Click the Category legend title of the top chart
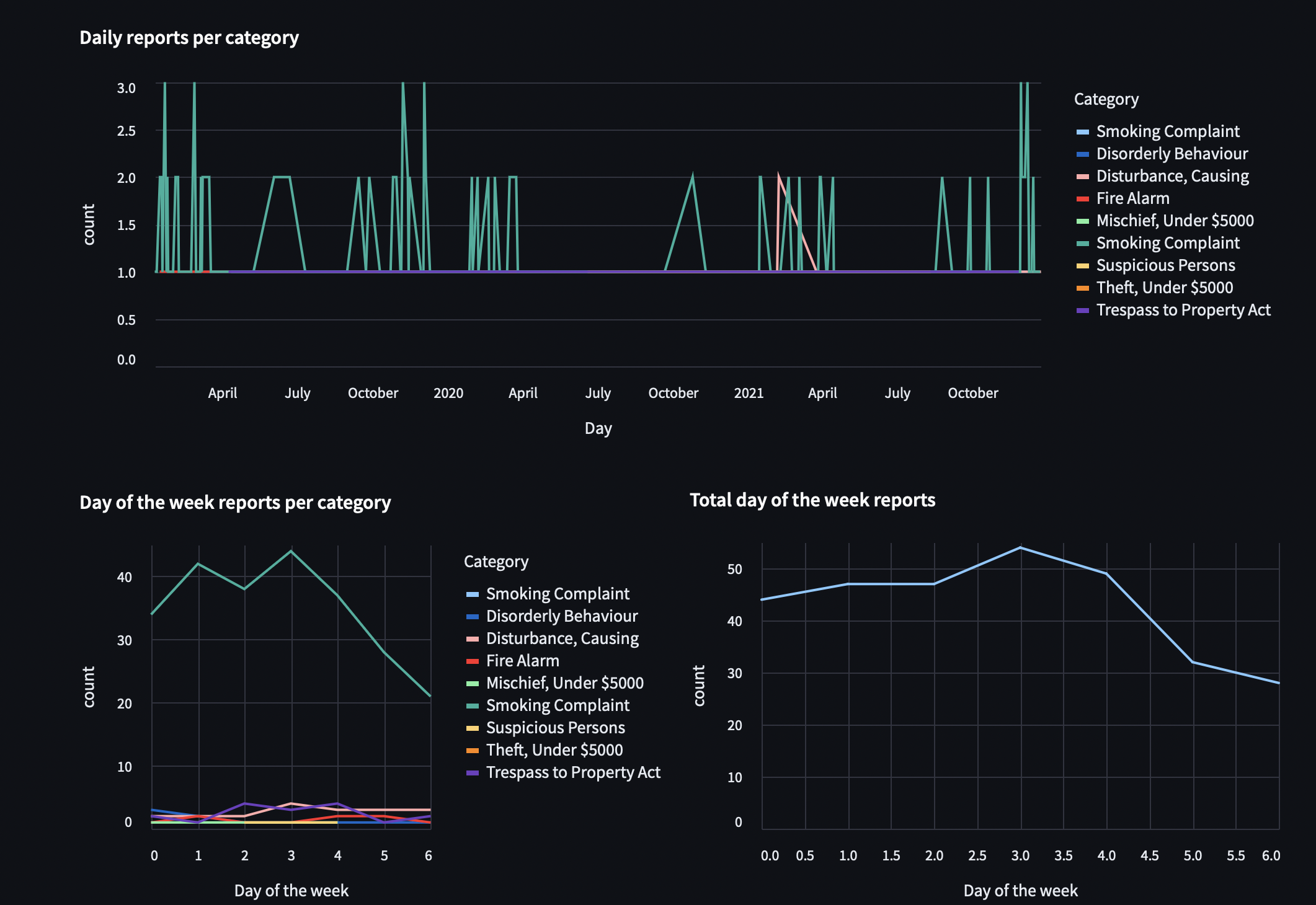 pyautogui.click(x=1106, y=99)
